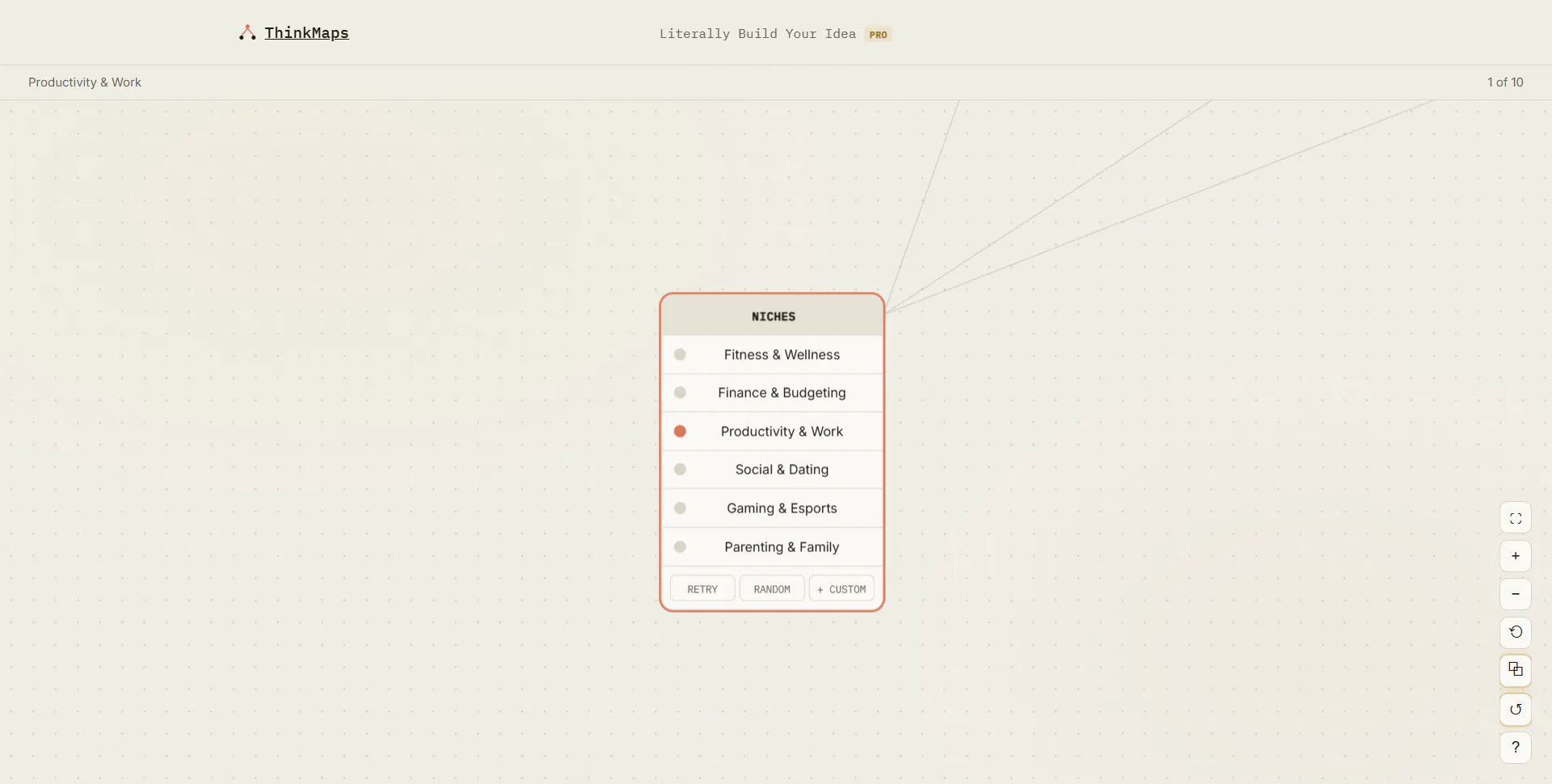Zoom in with the plus button
The image size is (1552, 784).
point(1516,556)
